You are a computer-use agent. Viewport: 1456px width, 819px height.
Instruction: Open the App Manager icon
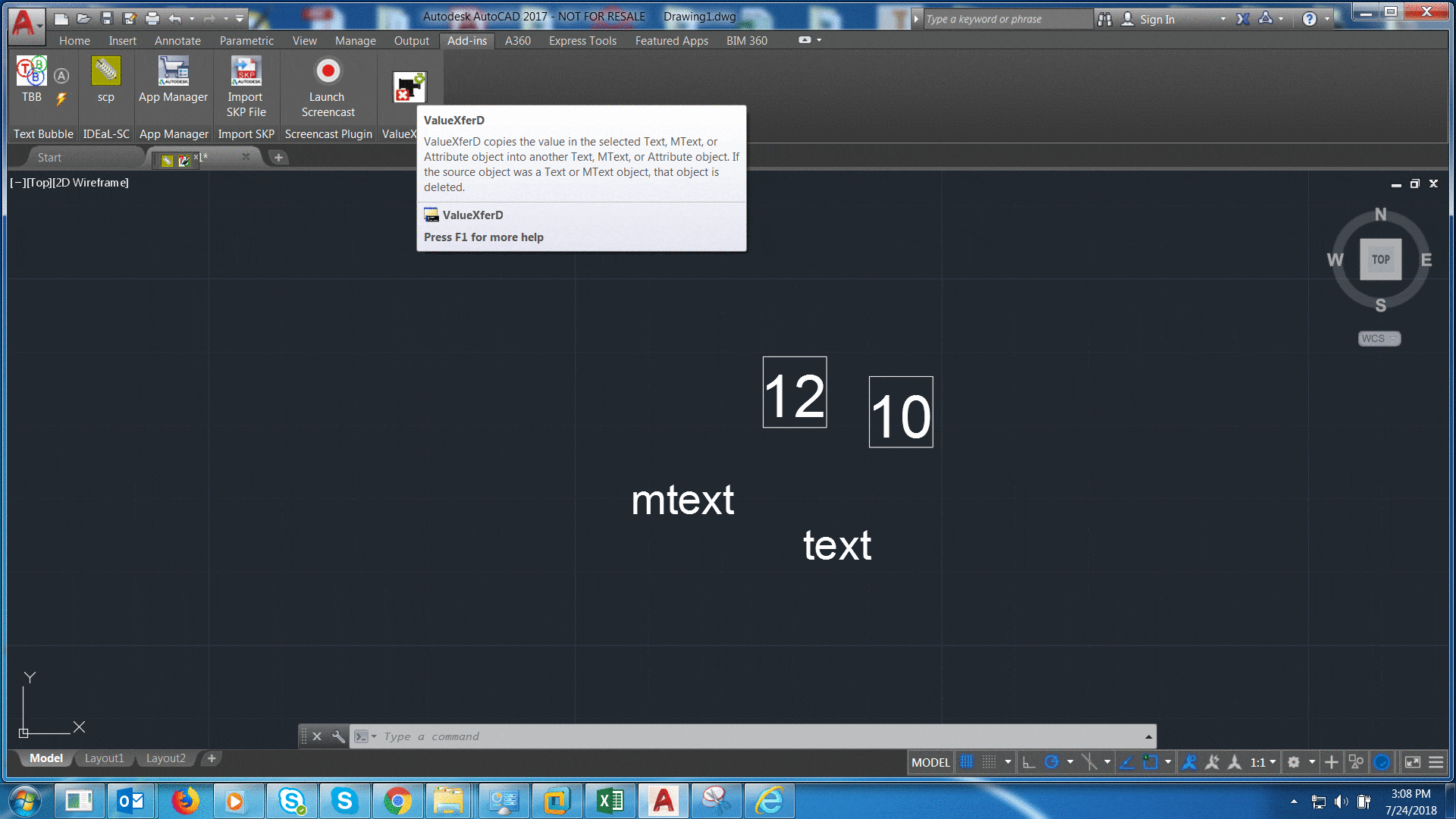(x=173, y=71)
